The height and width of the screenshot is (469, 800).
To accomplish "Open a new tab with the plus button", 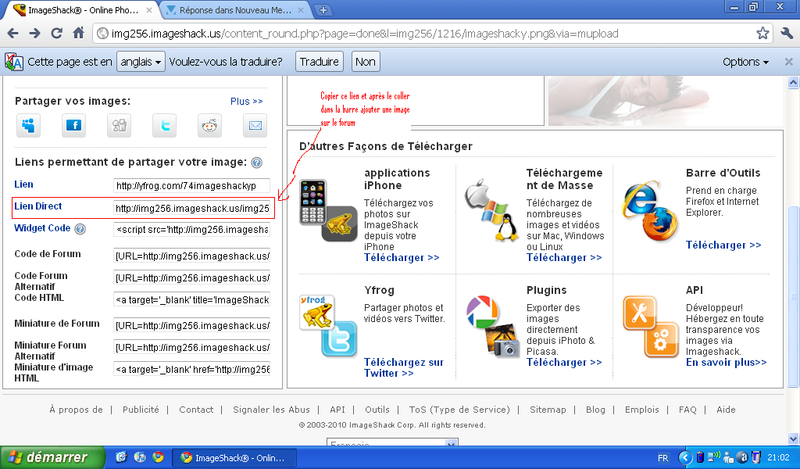I will point(323,10).
